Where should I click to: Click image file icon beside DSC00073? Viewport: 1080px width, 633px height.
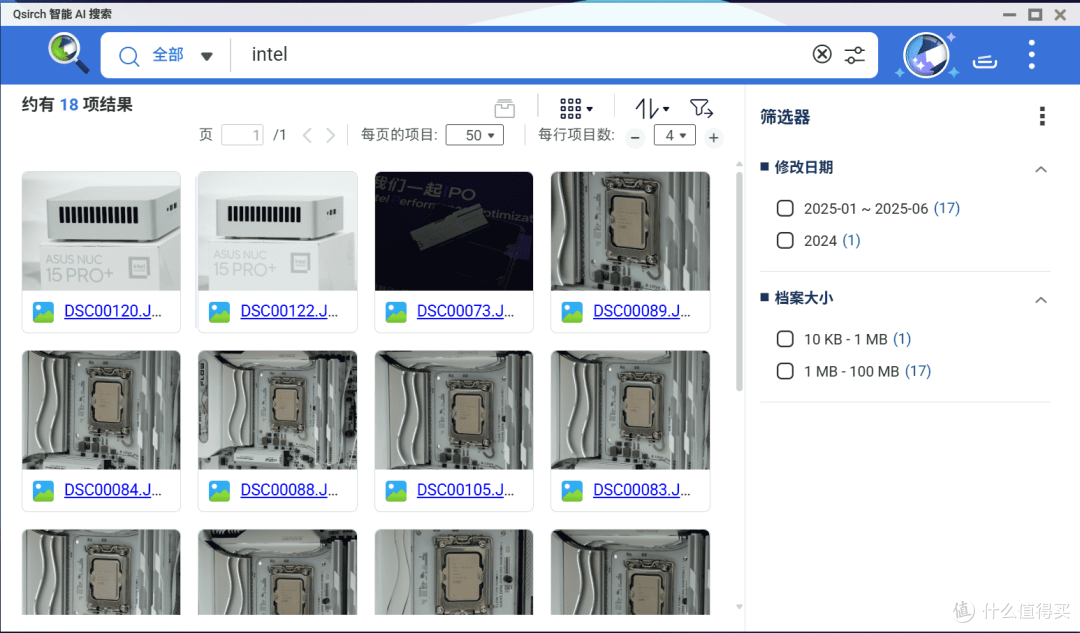coord(396,312)
